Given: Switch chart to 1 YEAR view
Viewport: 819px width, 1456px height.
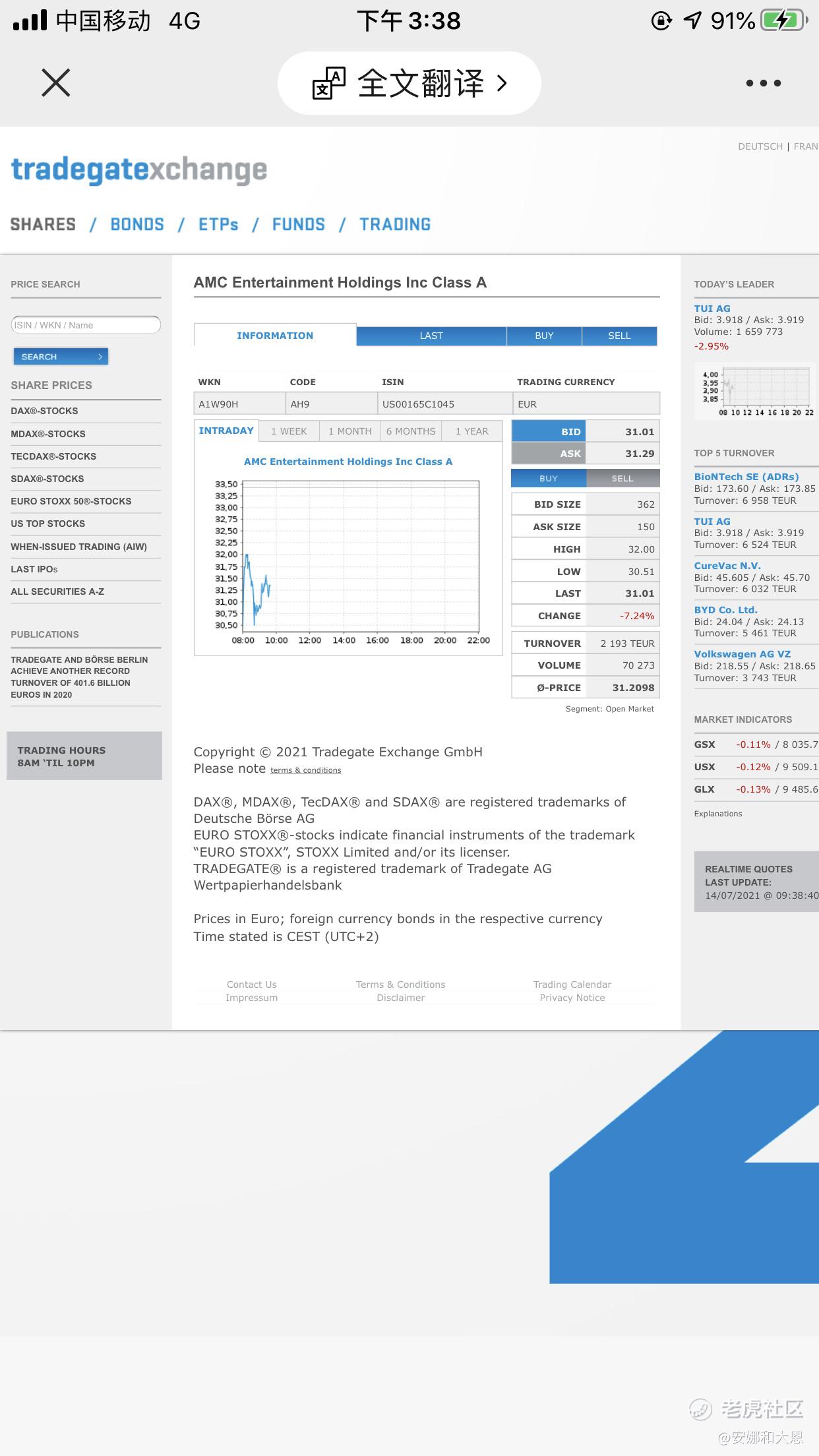Looking at the screenshot, I should pos(472,431).
